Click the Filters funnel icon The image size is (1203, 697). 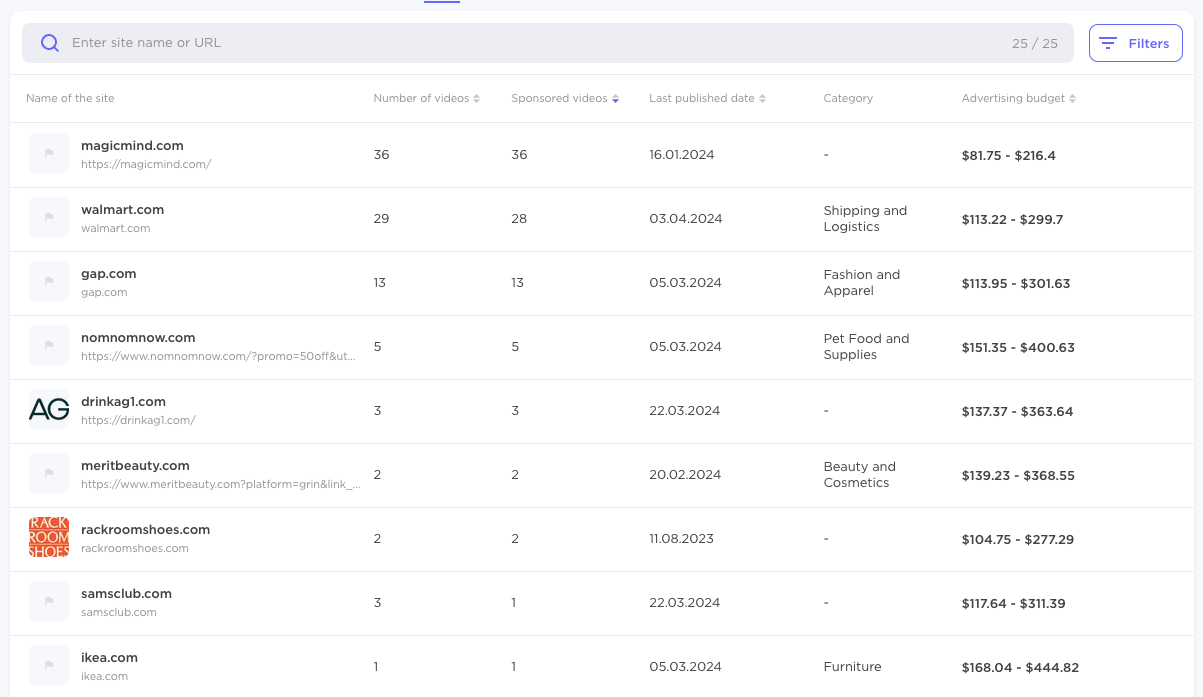point(1108,43)
